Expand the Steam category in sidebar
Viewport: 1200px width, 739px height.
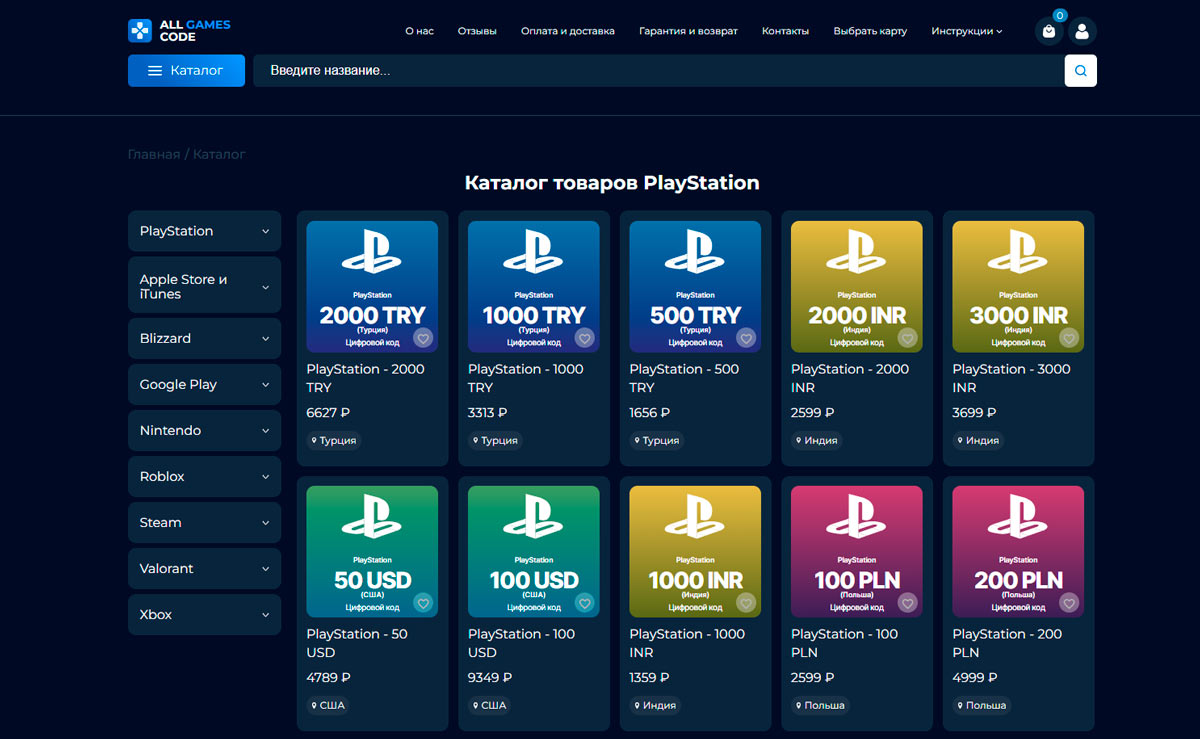204,523
